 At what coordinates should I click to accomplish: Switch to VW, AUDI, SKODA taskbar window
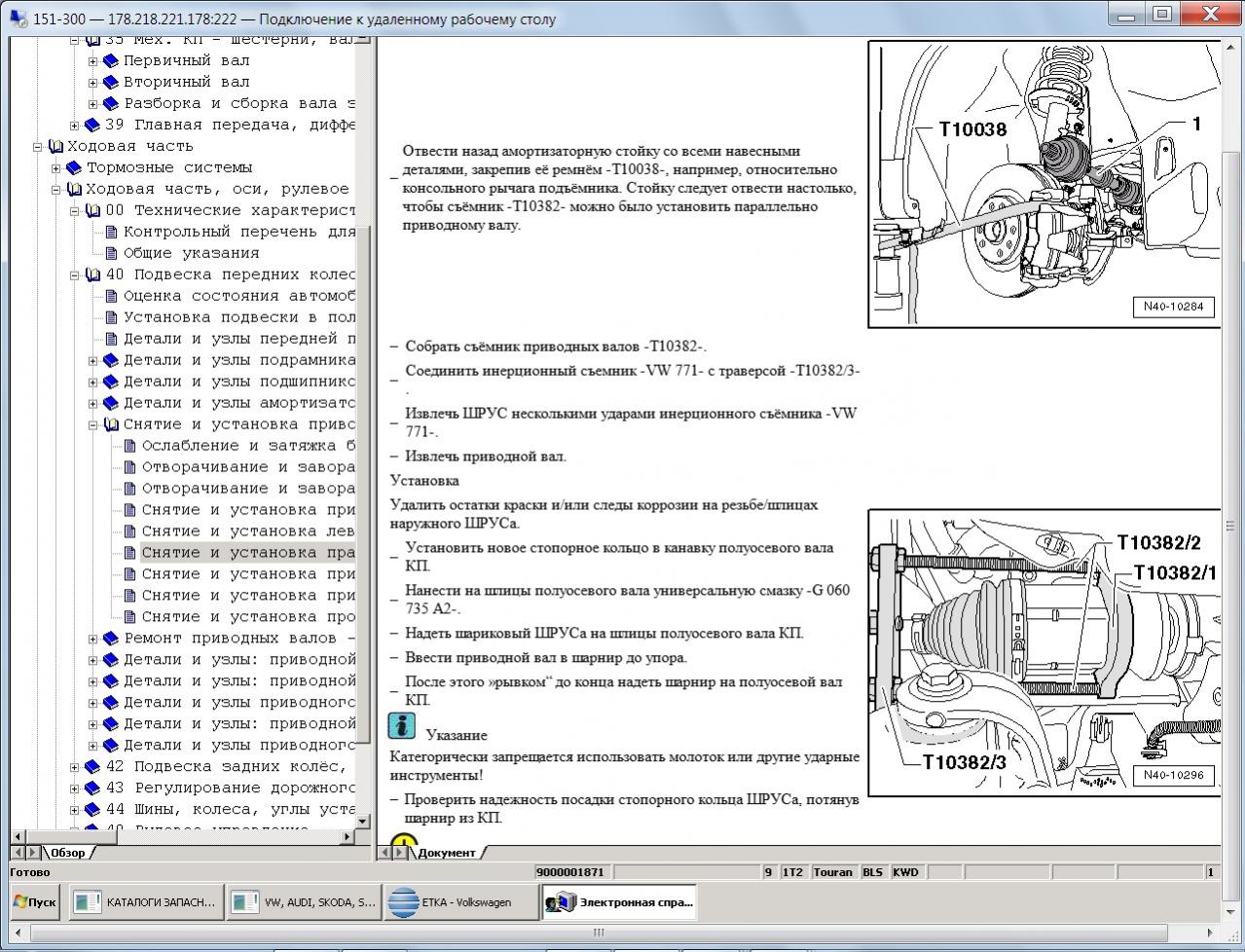click(x=304, y=902)
